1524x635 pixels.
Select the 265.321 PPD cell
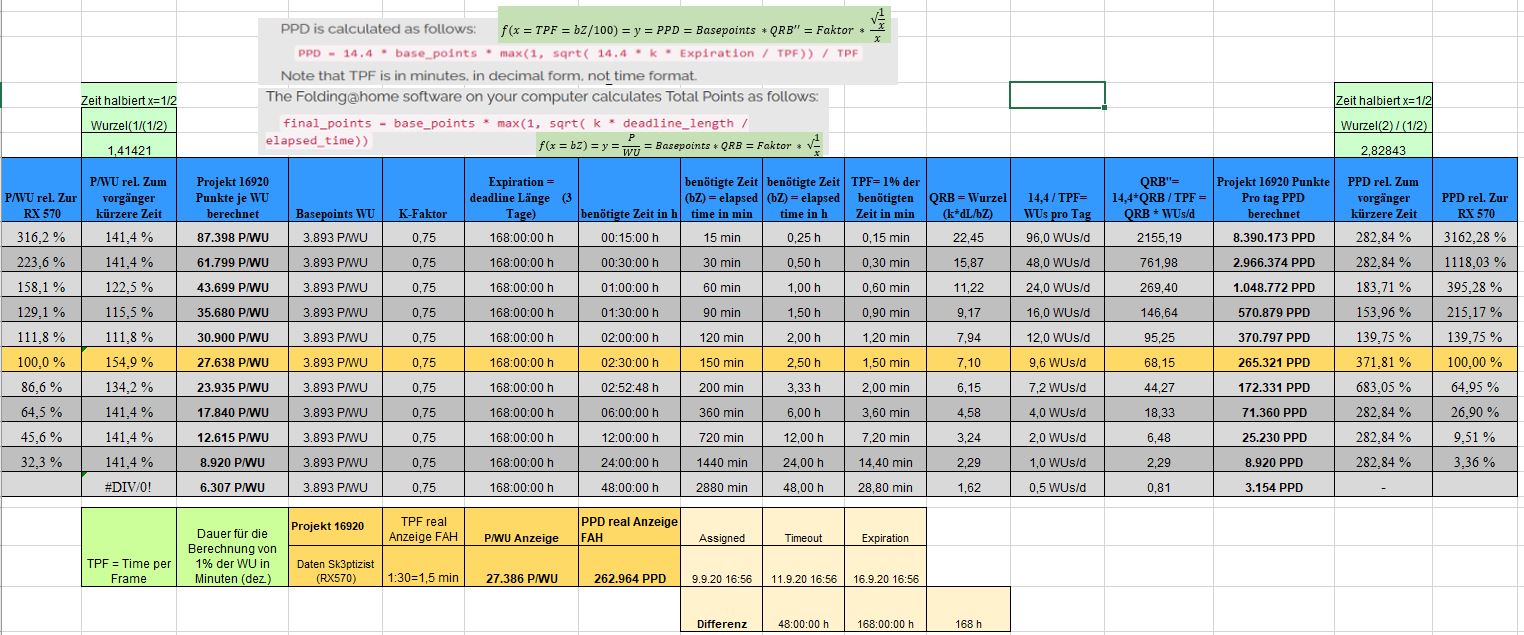click(1273, 362)
